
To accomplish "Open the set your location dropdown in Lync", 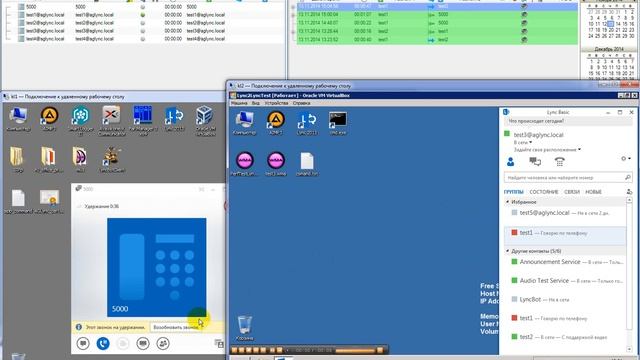I will [x=547, y=150].
